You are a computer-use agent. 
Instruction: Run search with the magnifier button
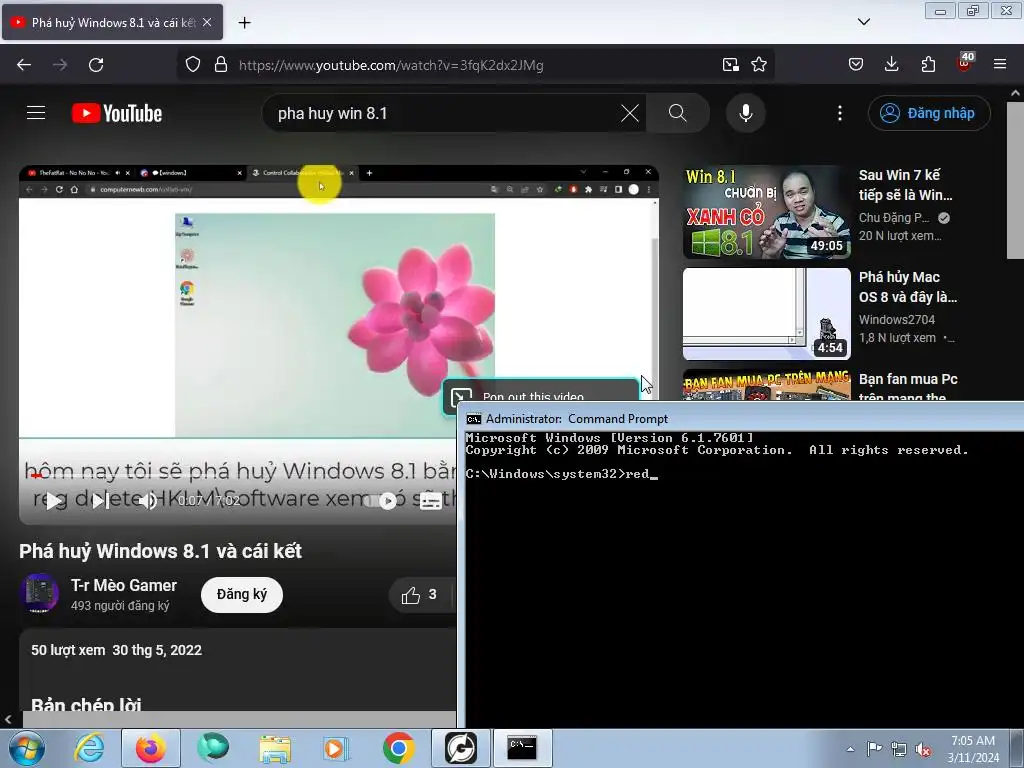(678, 113)
